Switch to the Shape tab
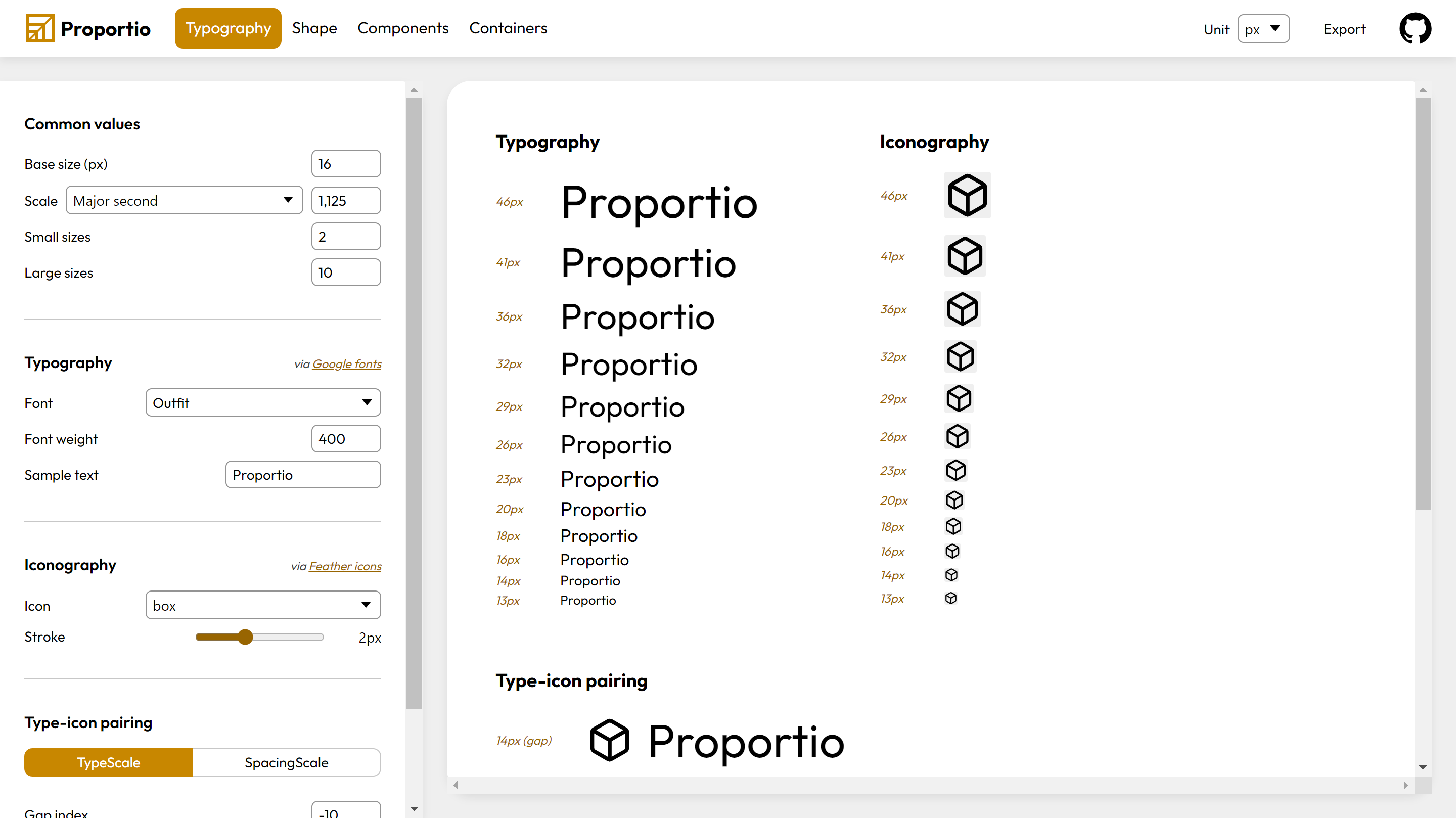Screen dimensions: 1456x818 pos(314,28)
